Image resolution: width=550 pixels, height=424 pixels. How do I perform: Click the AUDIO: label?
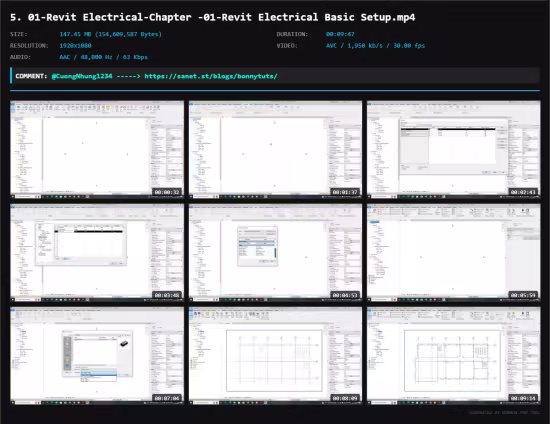[x=20, y=57]
